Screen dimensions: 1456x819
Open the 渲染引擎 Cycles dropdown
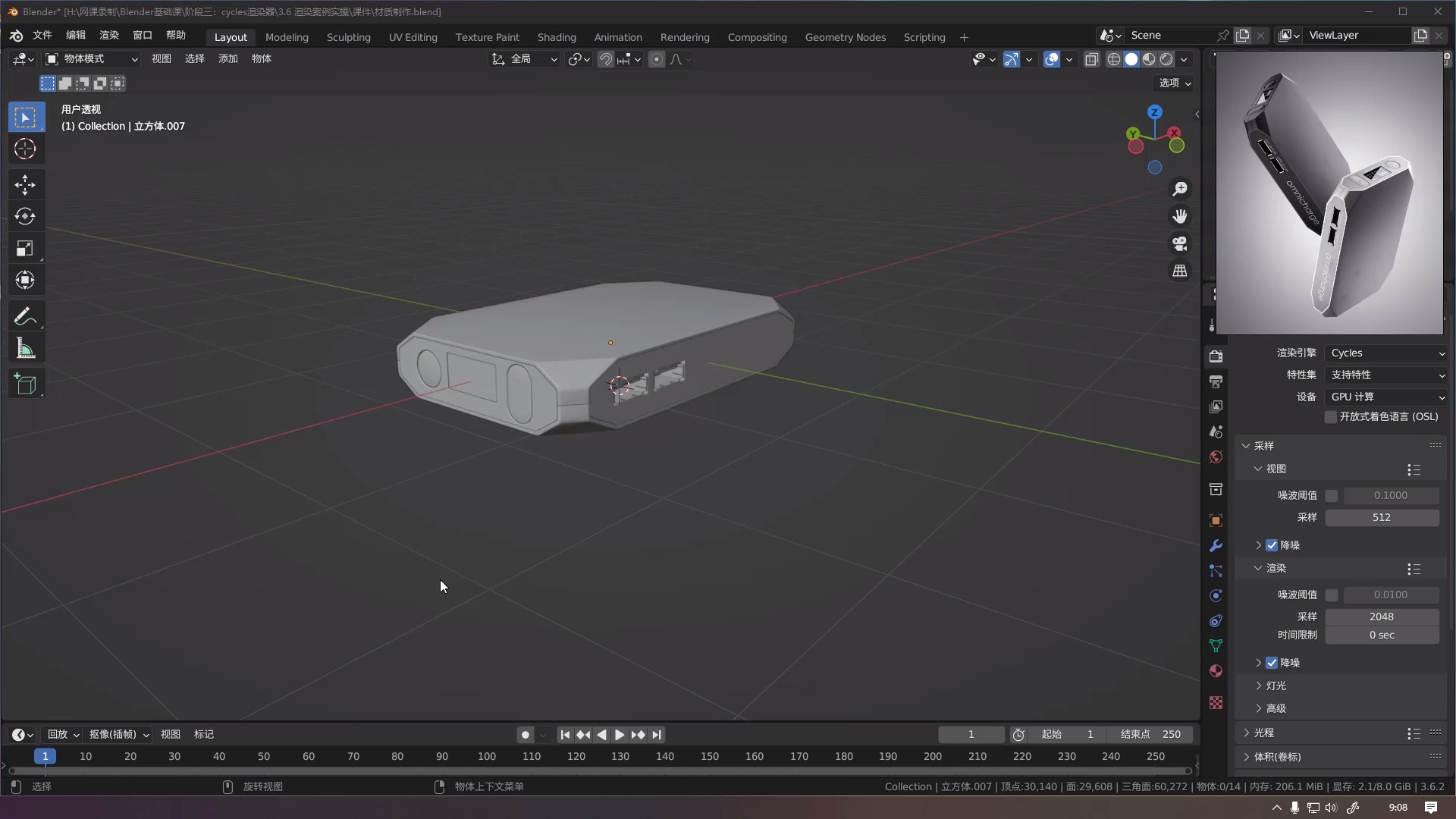tap(1388, 353)
